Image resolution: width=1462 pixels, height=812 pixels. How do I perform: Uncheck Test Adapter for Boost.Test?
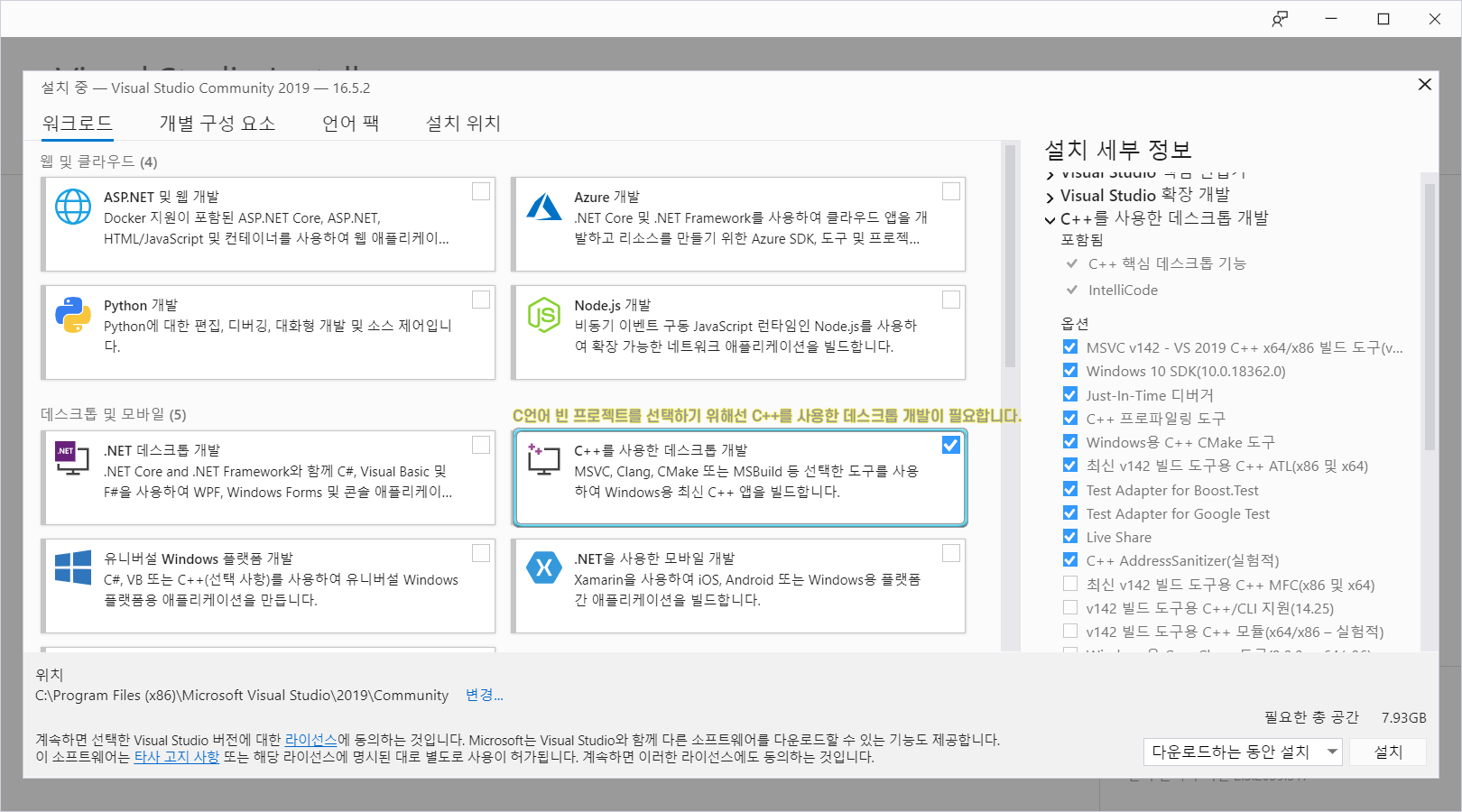1070,490
